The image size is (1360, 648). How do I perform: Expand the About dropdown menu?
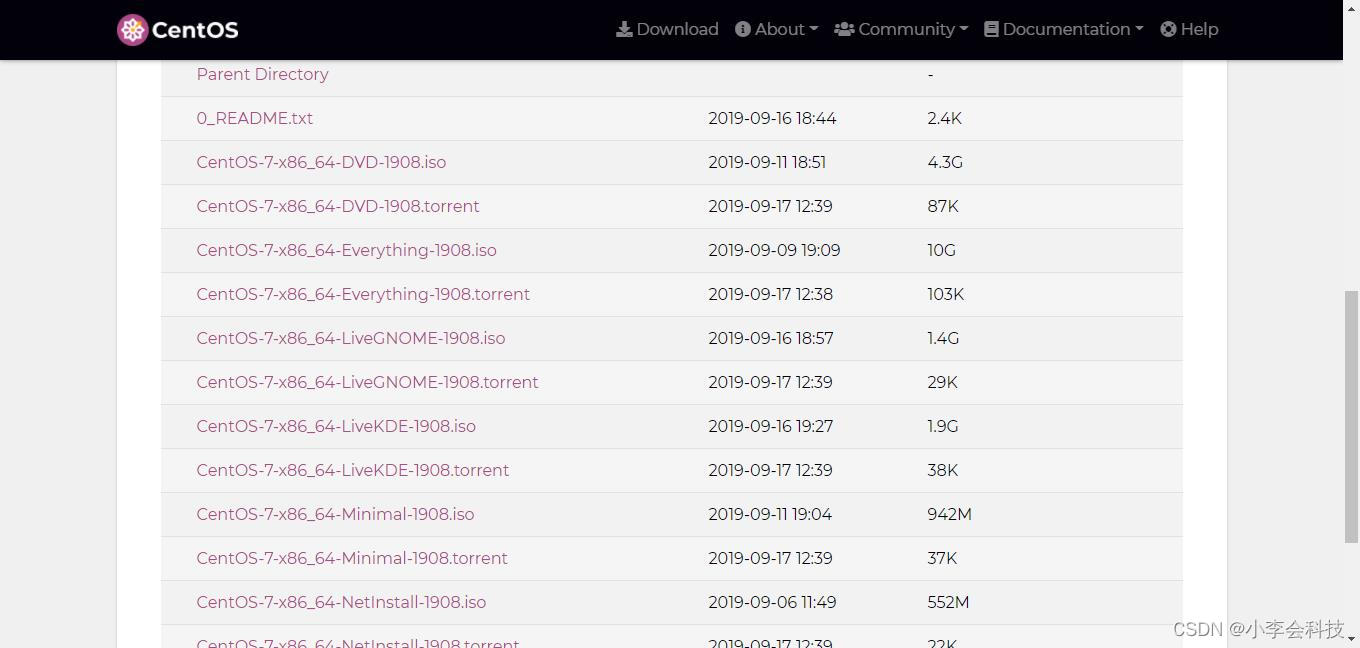[777, 29]
